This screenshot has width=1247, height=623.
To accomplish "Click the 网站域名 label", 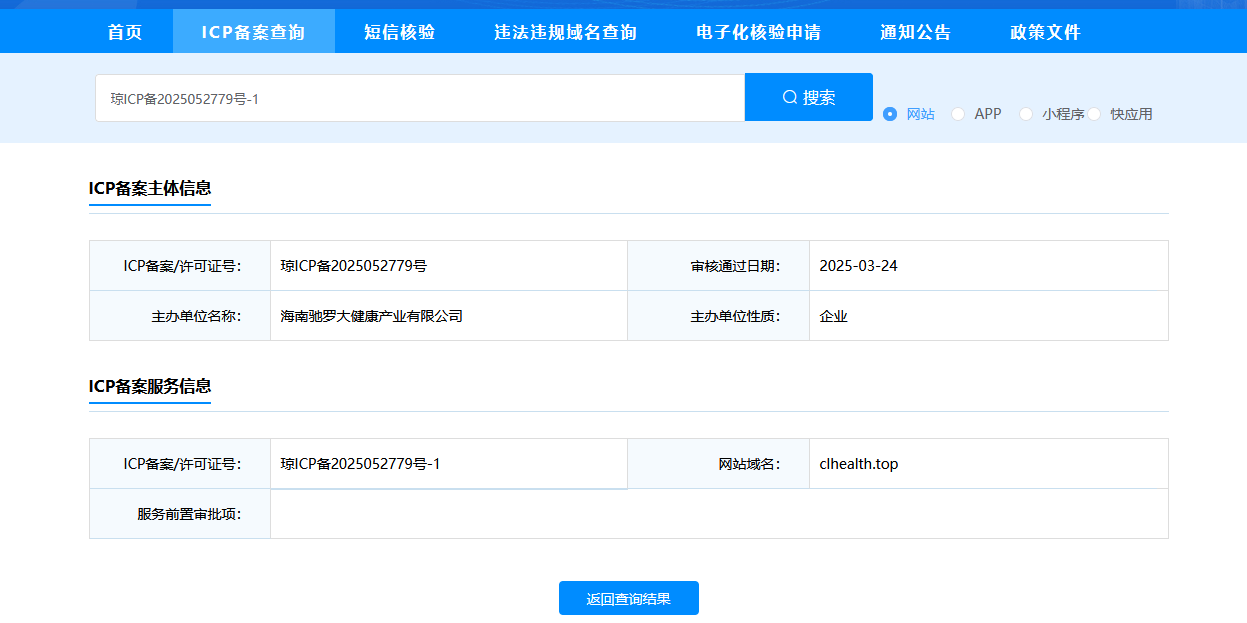I will (749, 464).
